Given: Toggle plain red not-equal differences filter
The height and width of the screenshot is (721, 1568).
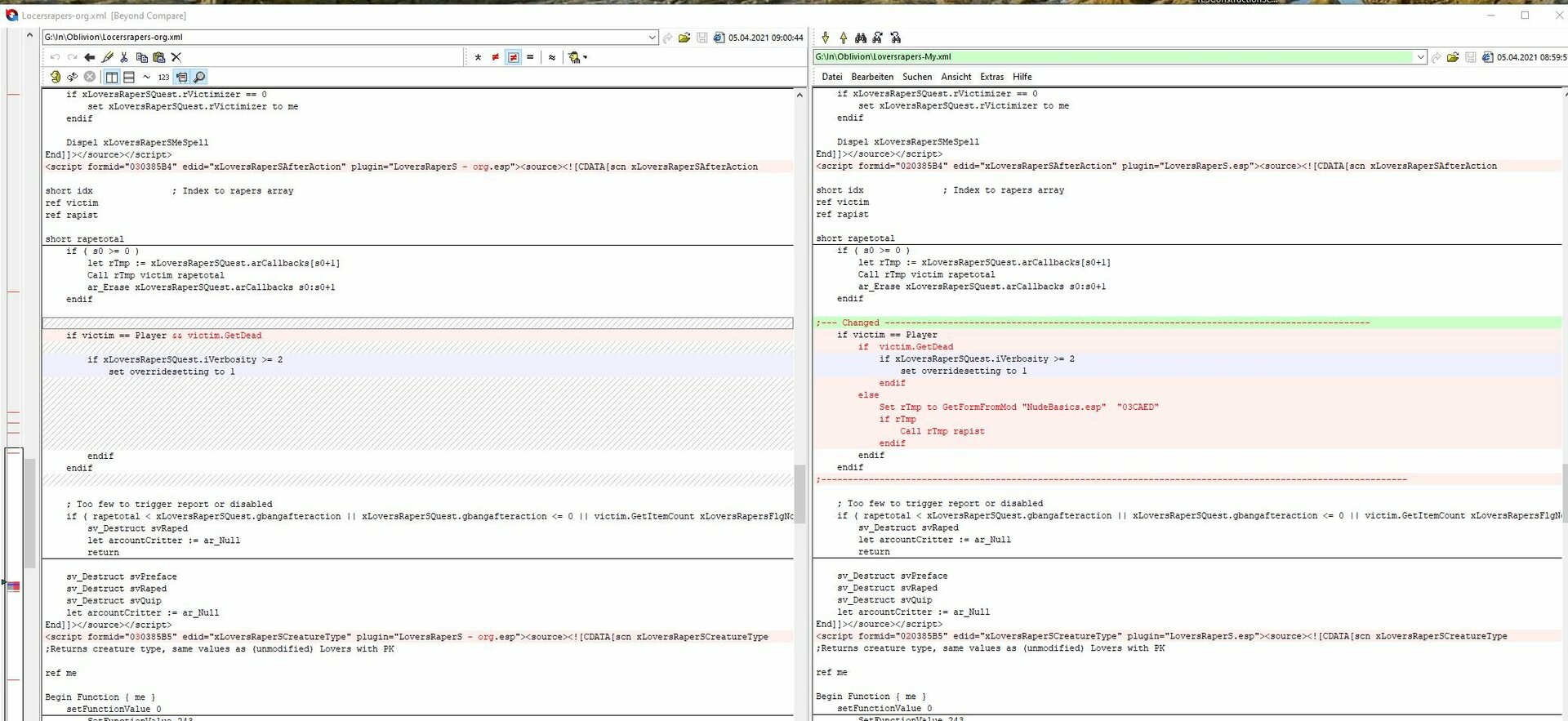Looking at the screenshot, I should click(x=496, y=57).
